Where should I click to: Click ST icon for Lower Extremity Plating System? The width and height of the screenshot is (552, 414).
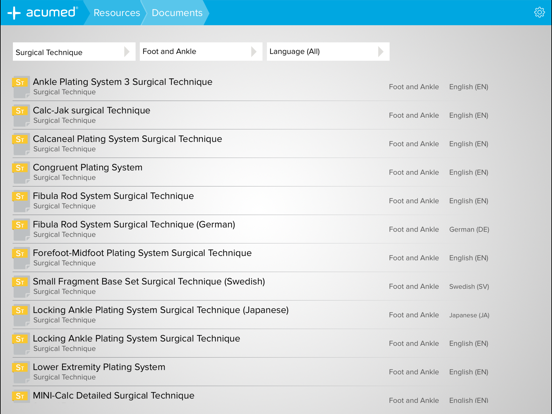(x=20, y=372)
